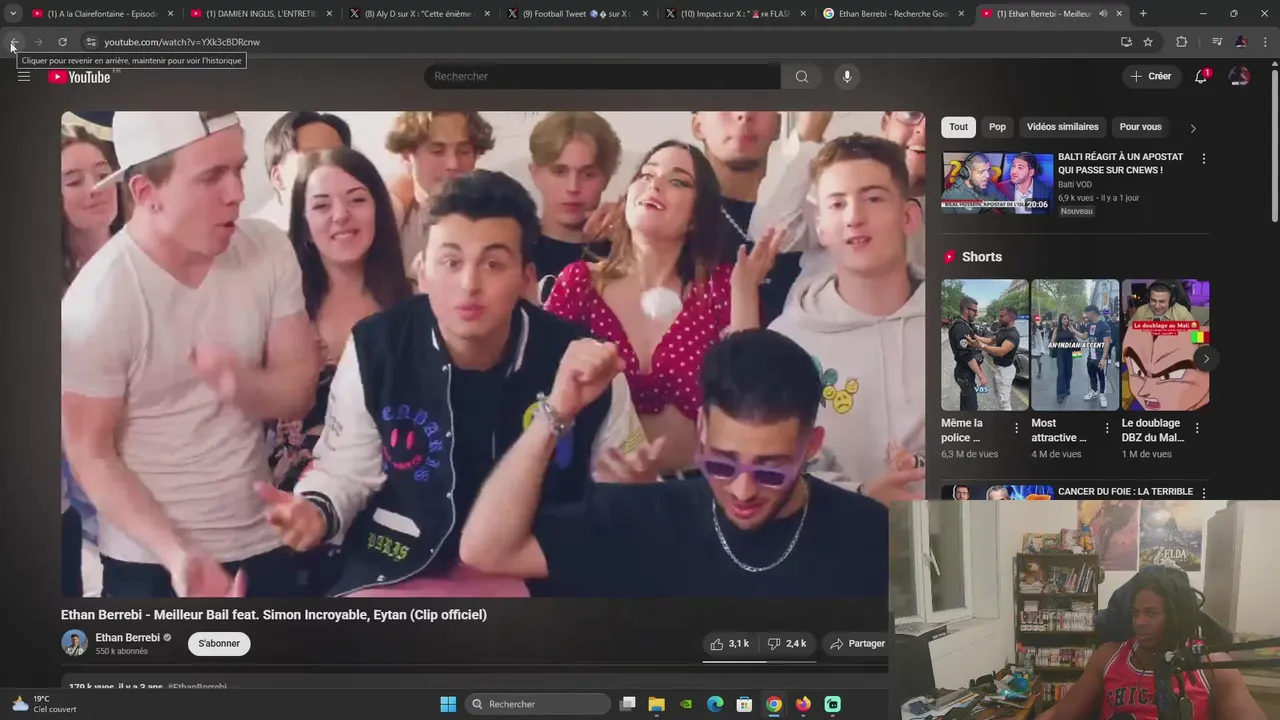Open the Ethan Berrebi channel avatar
This screenshot has height=720, width=1280.
(x=74, y=643)
